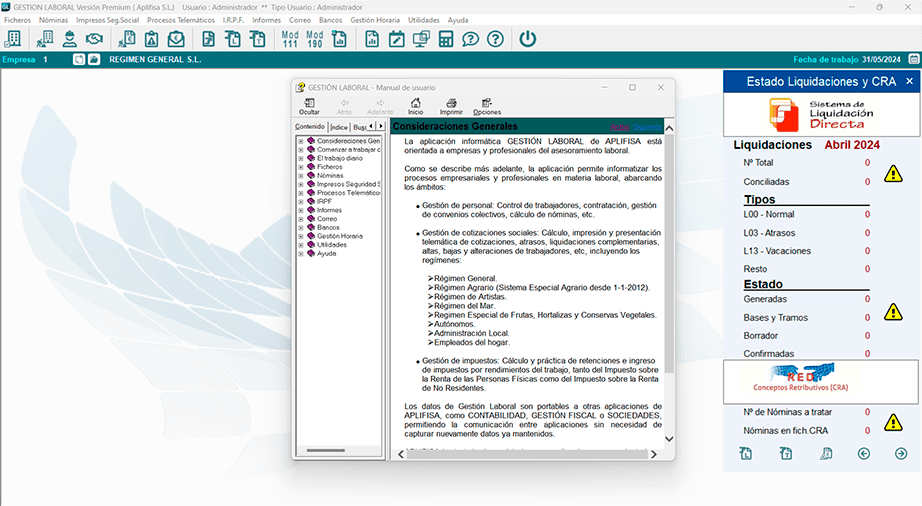922x506 pixels.
Task: Click Ocultar in the help manual toolbar
Action: pyautogui.click(x=309, y=106)
